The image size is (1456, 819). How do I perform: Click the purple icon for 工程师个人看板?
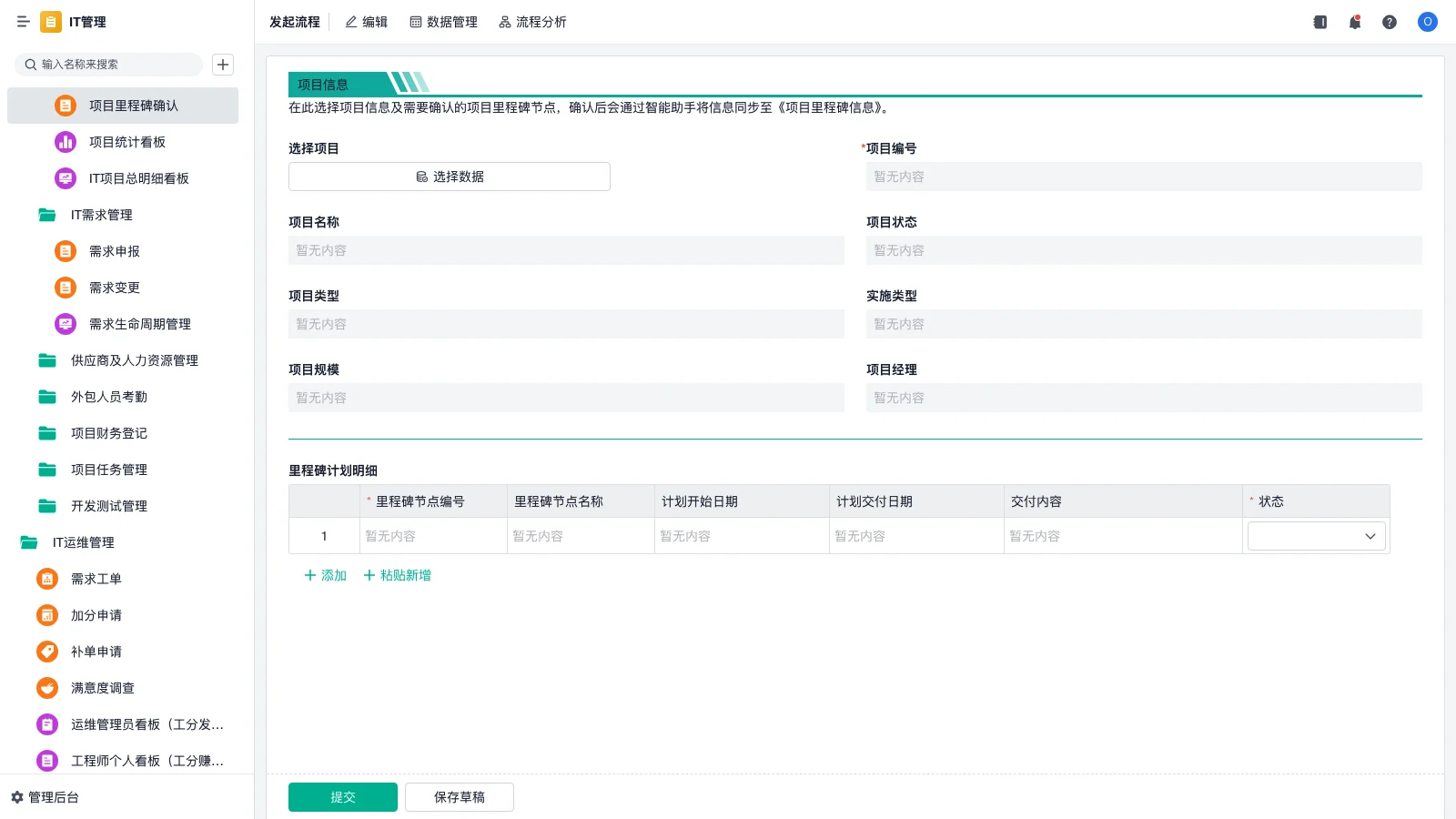pos(47,761)
